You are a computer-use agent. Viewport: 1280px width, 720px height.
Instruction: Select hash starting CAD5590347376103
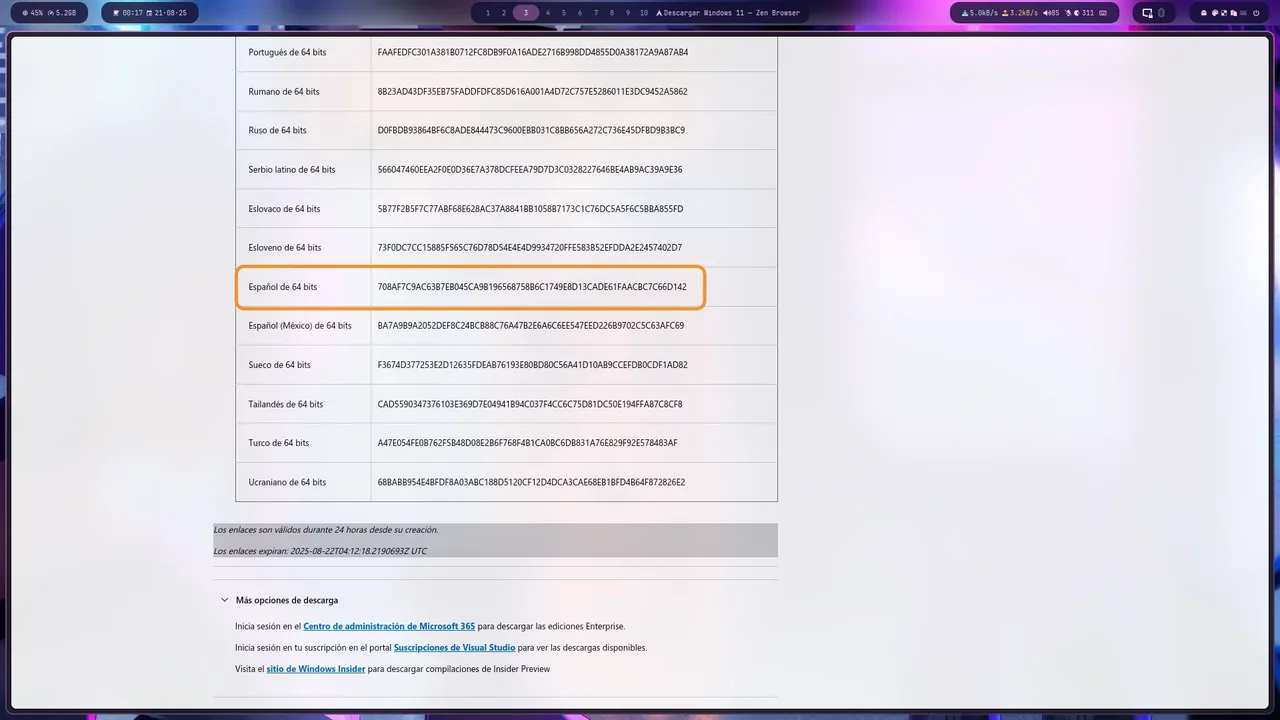tap(530, 404)
